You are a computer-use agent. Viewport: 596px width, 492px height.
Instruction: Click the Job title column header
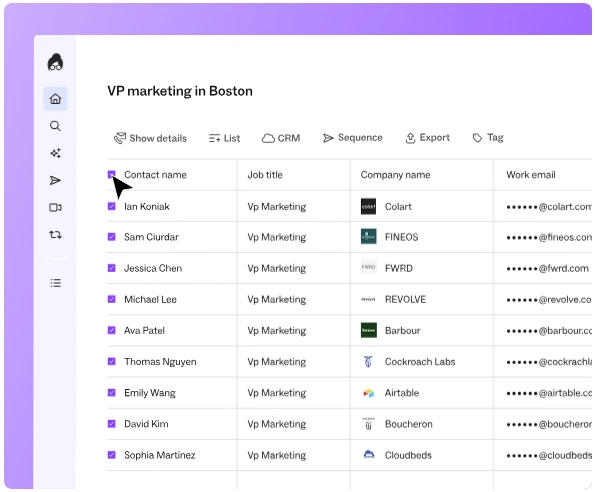tap(265, 175)
